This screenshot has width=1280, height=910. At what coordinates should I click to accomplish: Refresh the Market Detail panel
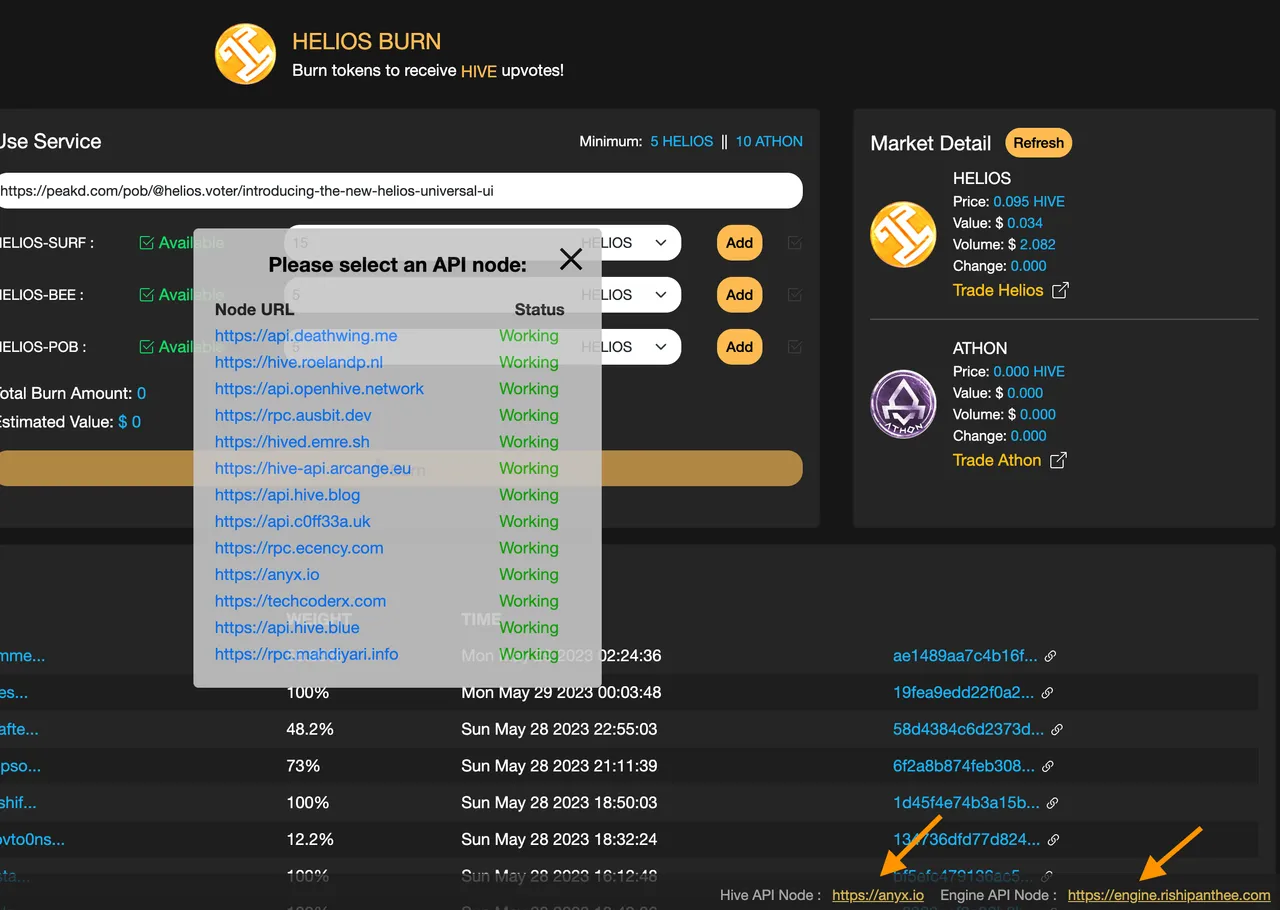tap(1038, 143)
